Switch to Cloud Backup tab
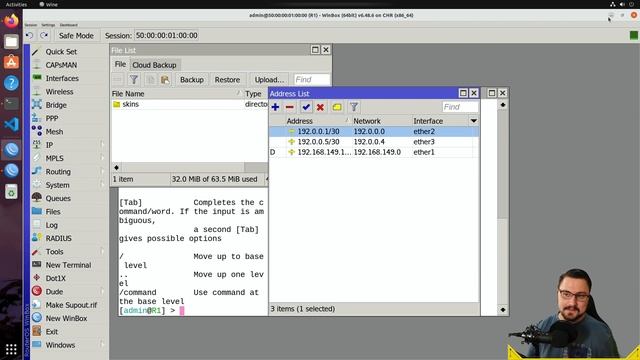The height and width of the screenshot is (360, 640). (x=154, y=65)
